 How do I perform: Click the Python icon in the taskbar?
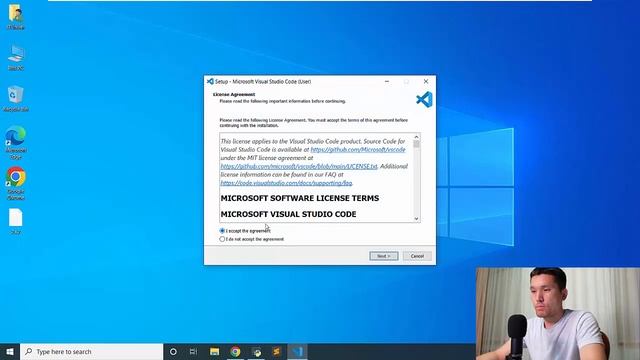[x=256, y=351]
